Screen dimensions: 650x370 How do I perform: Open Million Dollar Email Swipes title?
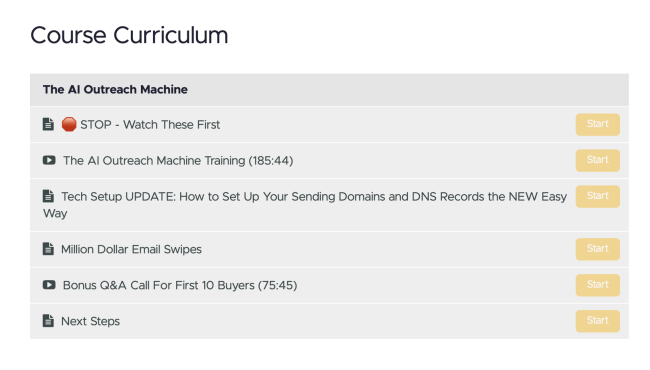131,249
